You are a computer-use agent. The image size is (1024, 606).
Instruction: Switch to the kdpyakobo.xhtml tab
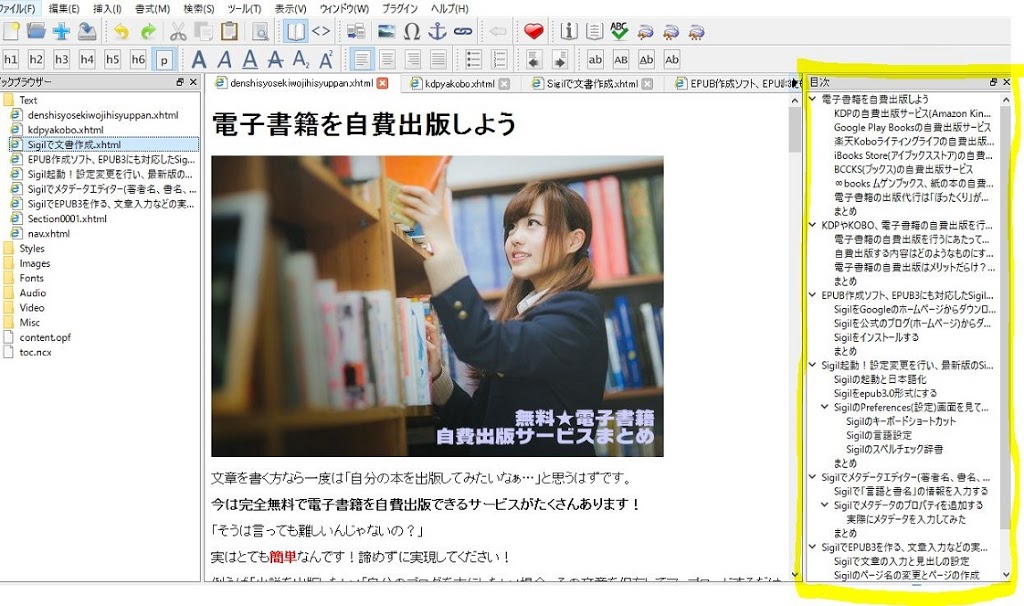click(459, 84)
